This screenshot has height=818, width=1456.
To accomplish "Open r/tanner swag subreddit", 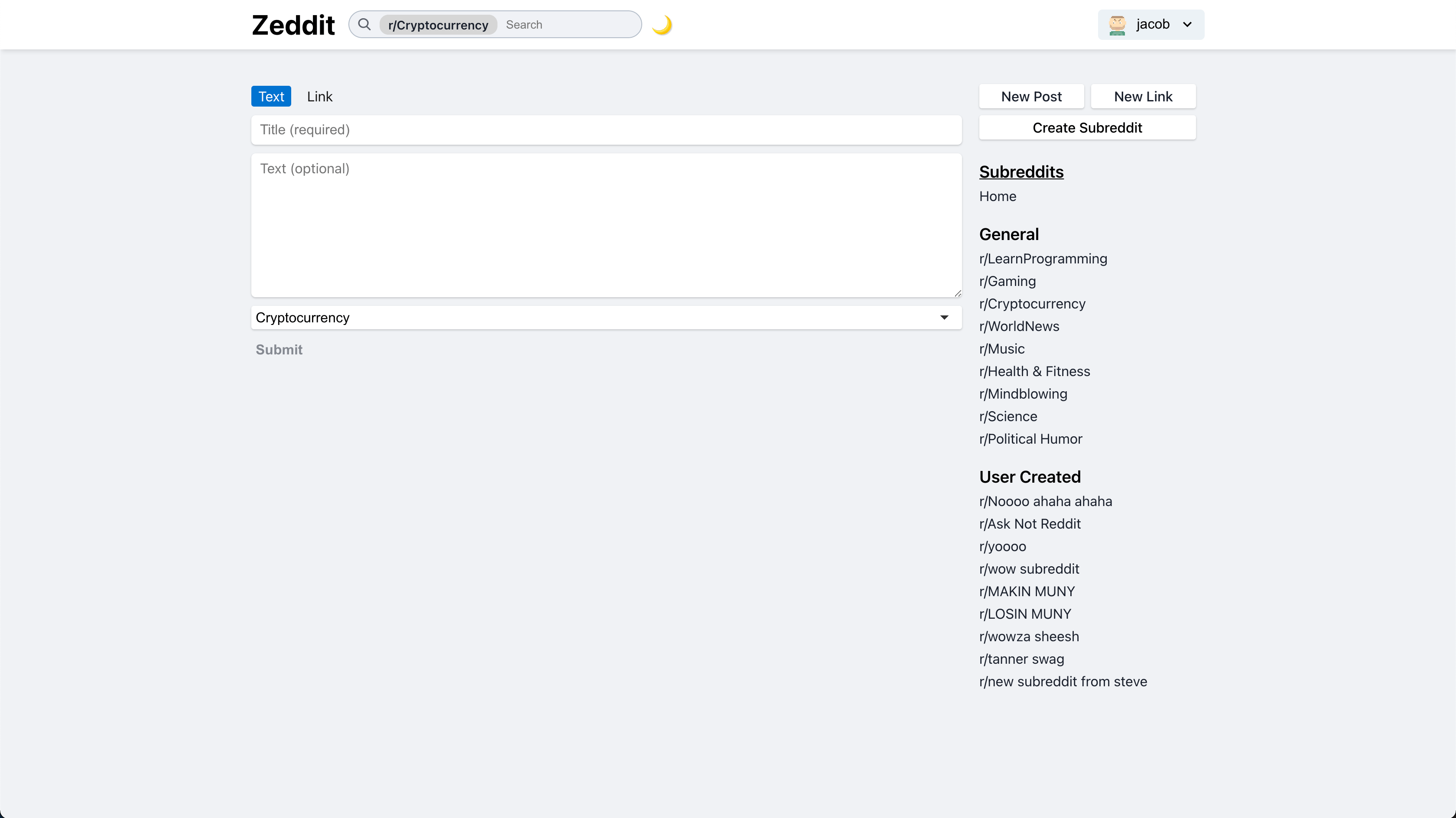I will click(x=1021, y=659).
